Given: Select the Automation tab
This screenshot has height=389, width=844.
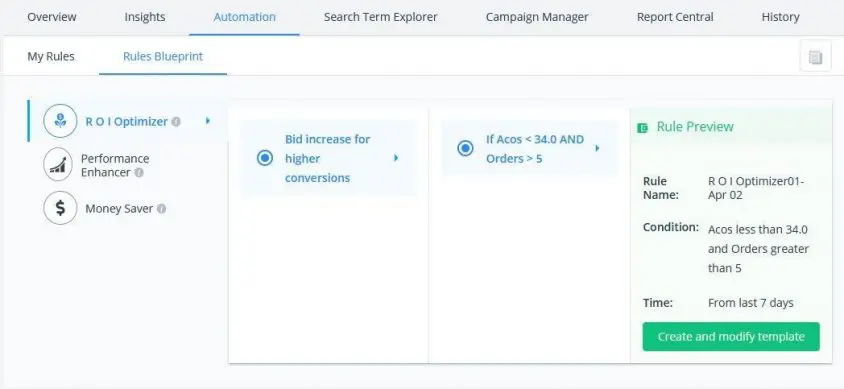Looking at the screenshot, I should 244,17.
